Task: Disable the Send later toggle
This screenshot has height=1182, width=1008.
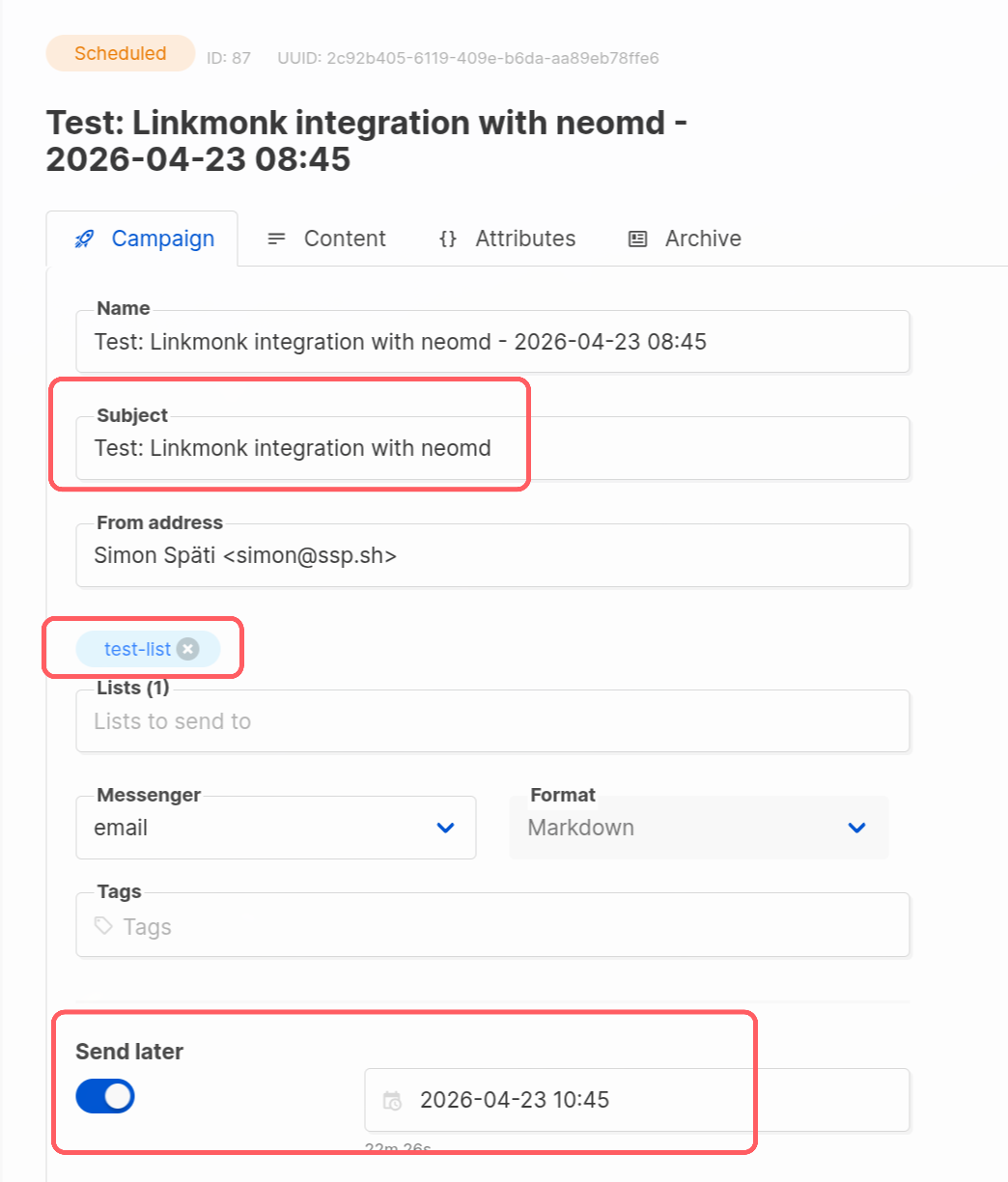Action: click(103, 1096)
